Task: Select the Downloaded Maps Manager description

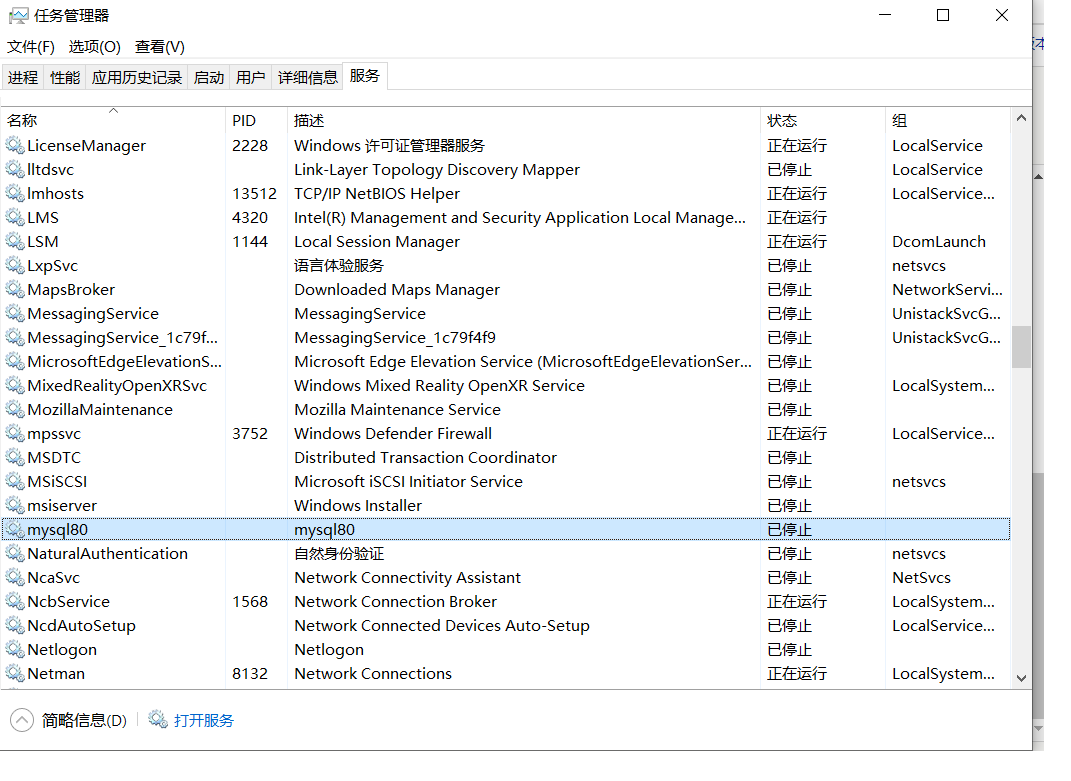Action: [x=397, y=289]
